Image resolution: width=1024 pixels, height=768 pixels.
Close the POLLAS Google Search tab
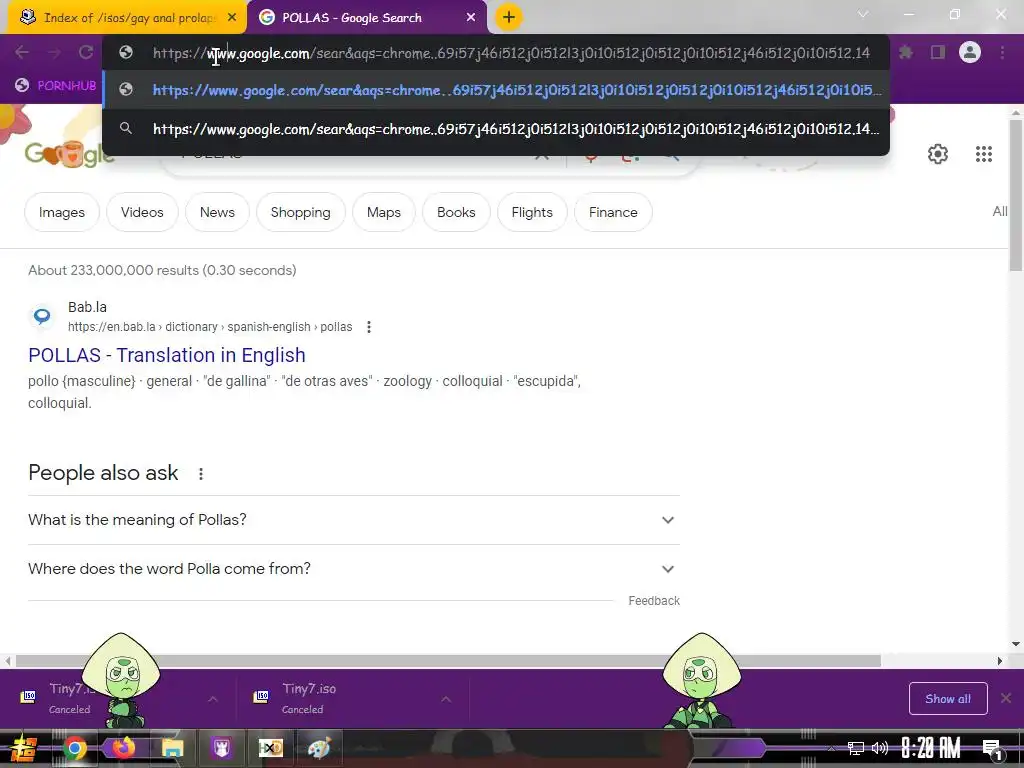tap(471, 18)
